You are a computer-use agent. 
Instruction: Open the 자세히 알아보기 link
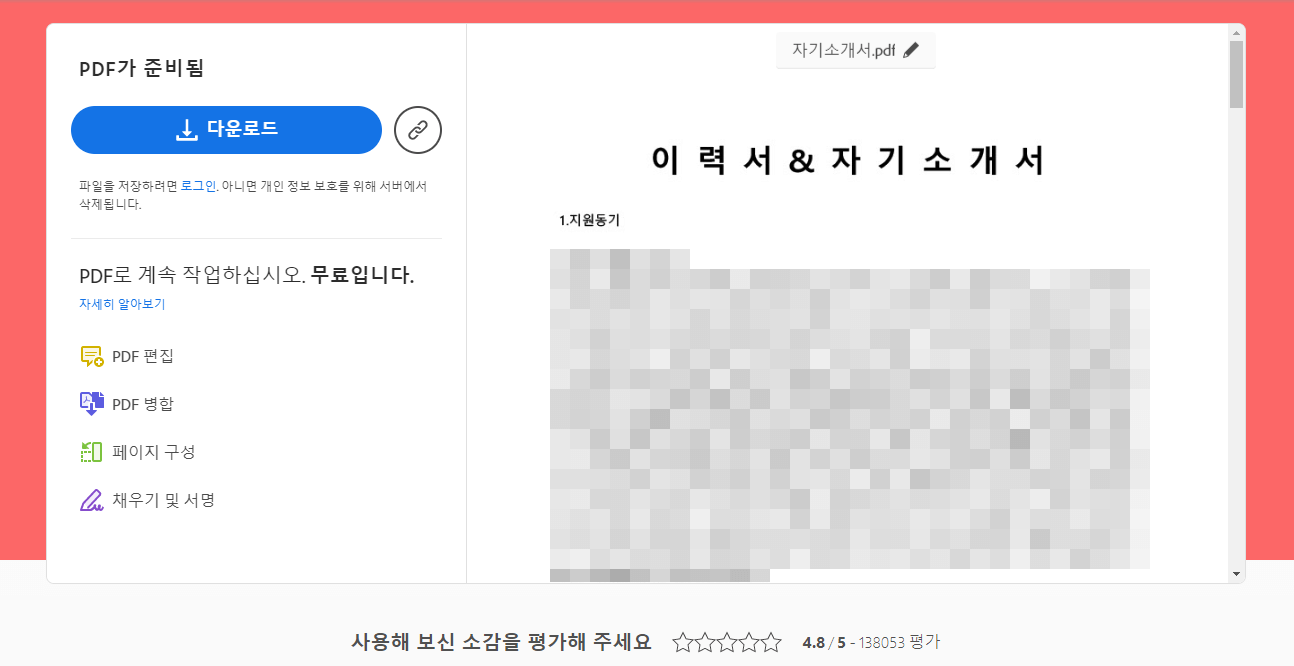click(121, 303)
